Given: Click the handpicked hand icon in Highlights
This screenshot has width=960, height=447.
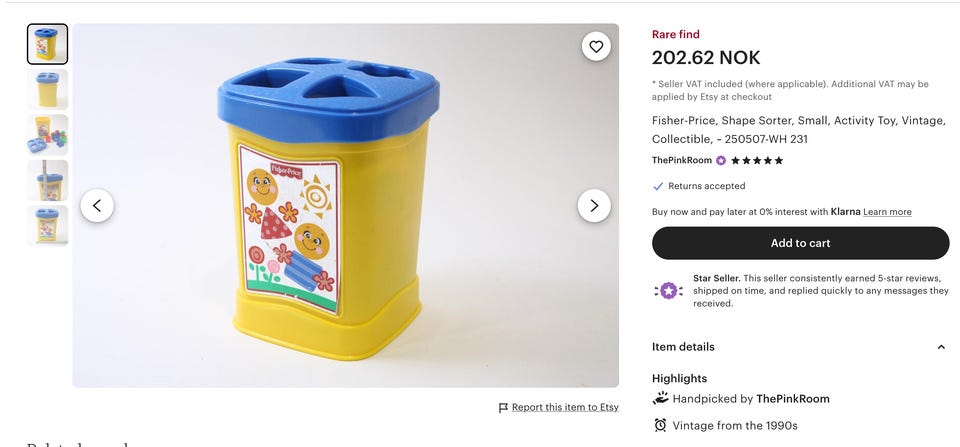Looking at the screenshot, I should (x=660, y=398).
